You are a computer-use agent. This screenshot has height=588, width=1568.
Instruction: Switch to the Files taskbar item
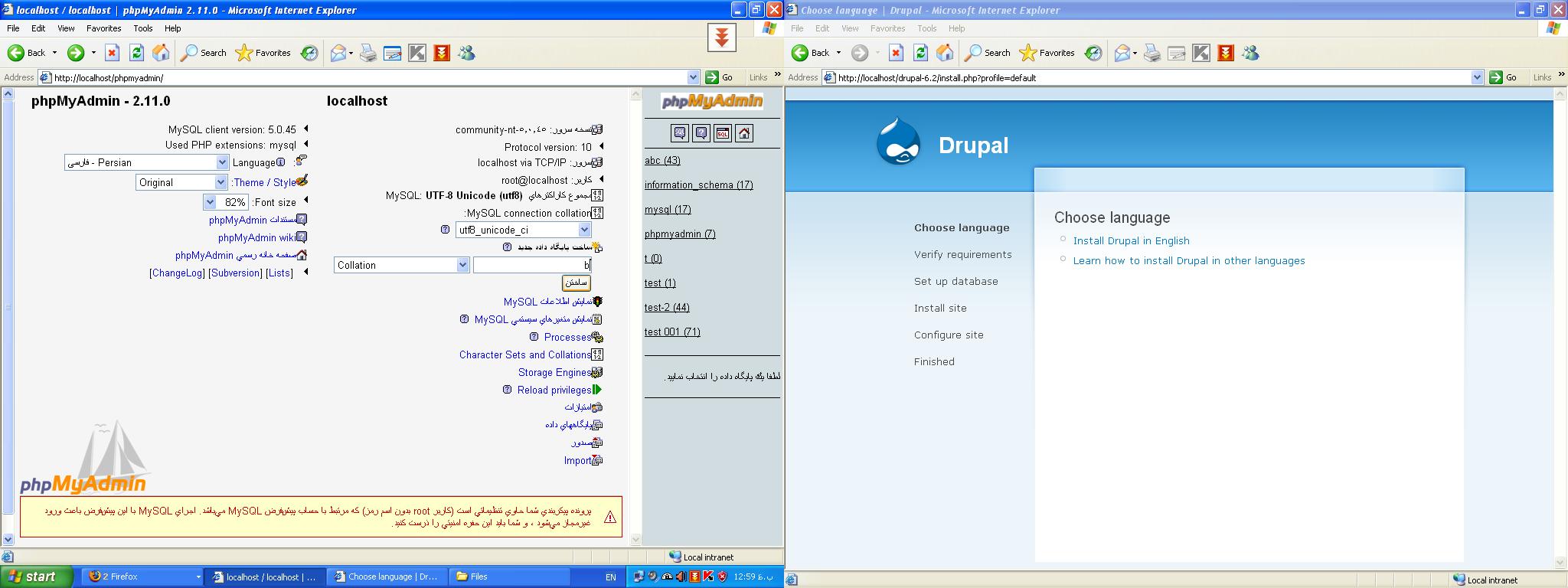[x=511, y=577]
